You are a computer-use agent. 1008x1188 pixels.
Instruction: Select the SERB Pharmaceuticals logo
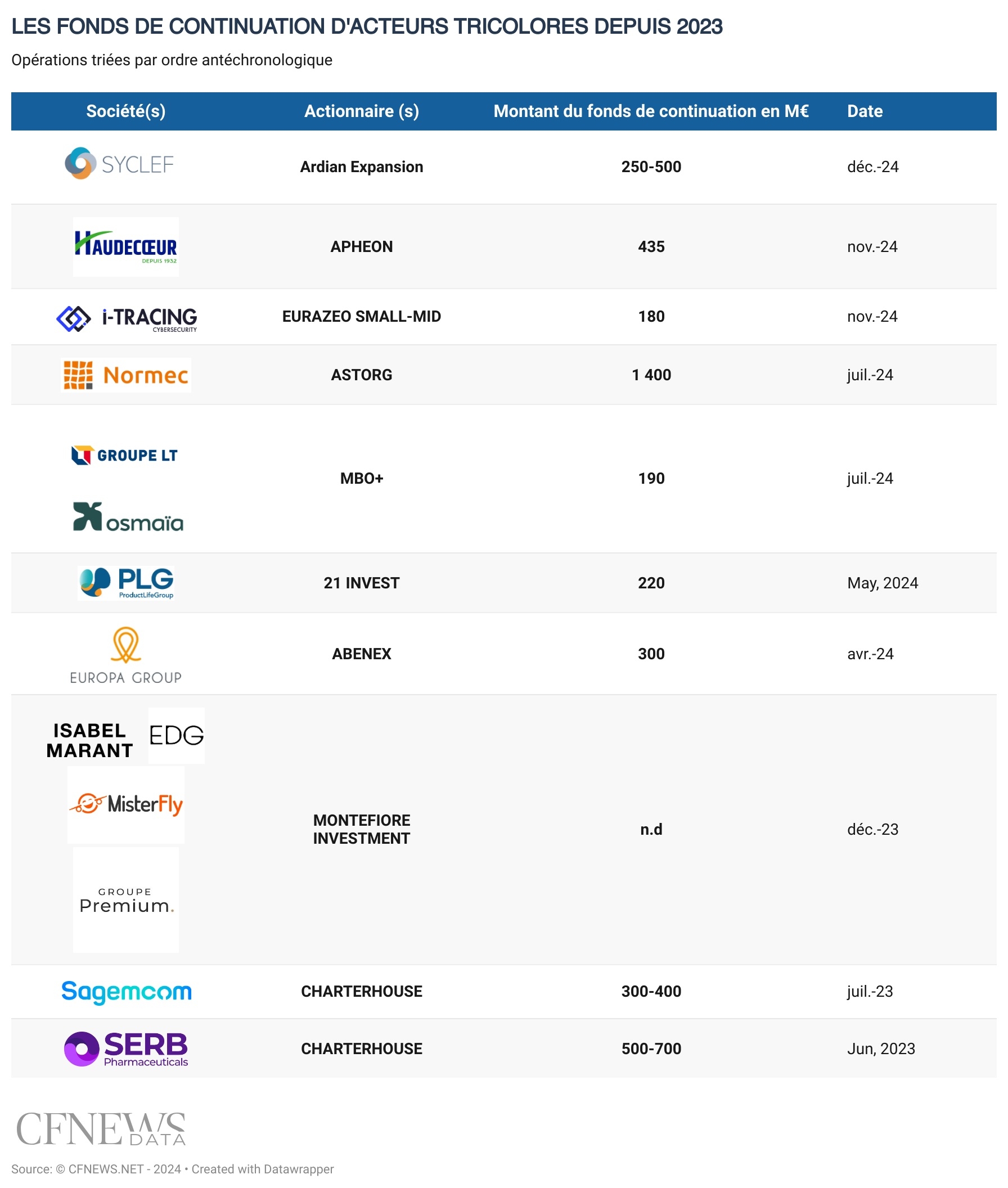pos(125,1048)
